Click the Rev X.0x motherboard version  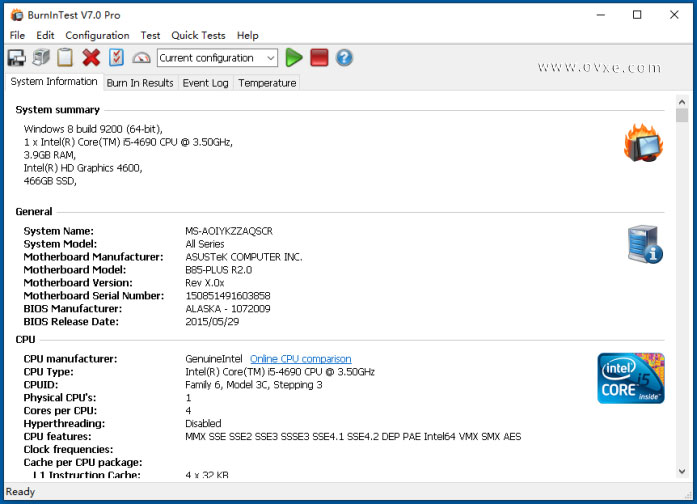pos(205,283)
